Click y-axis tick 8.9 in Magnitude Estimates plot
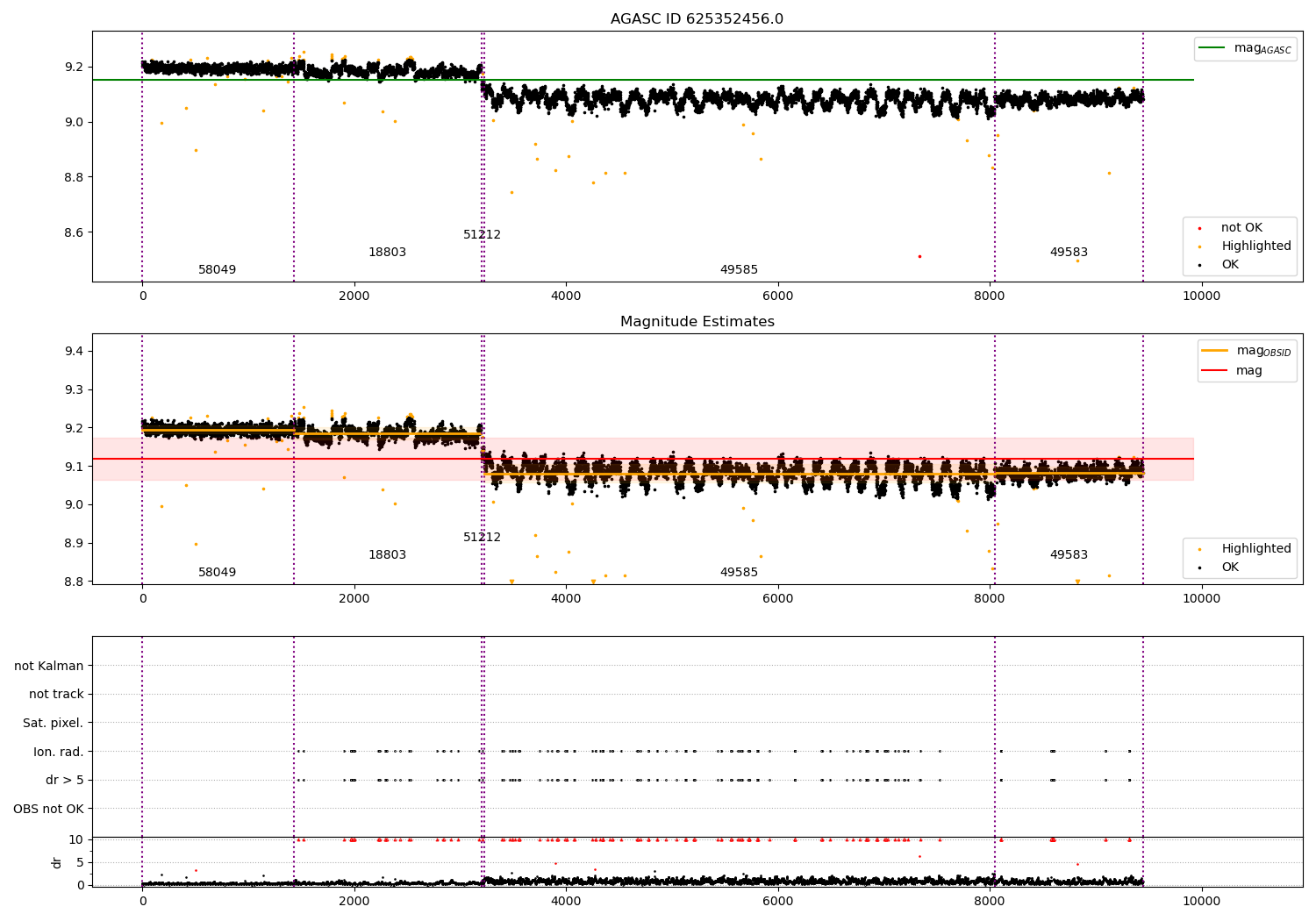 (x=73, y=543)
